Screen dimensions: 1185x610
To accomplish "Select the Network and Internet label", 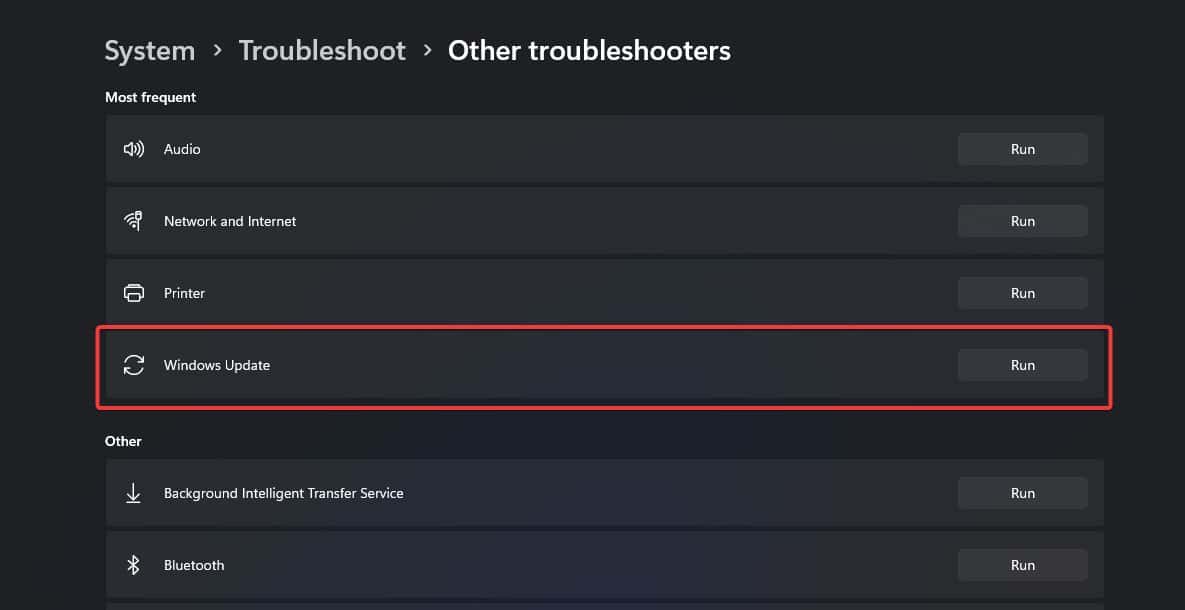I will (x=230, y=221).
